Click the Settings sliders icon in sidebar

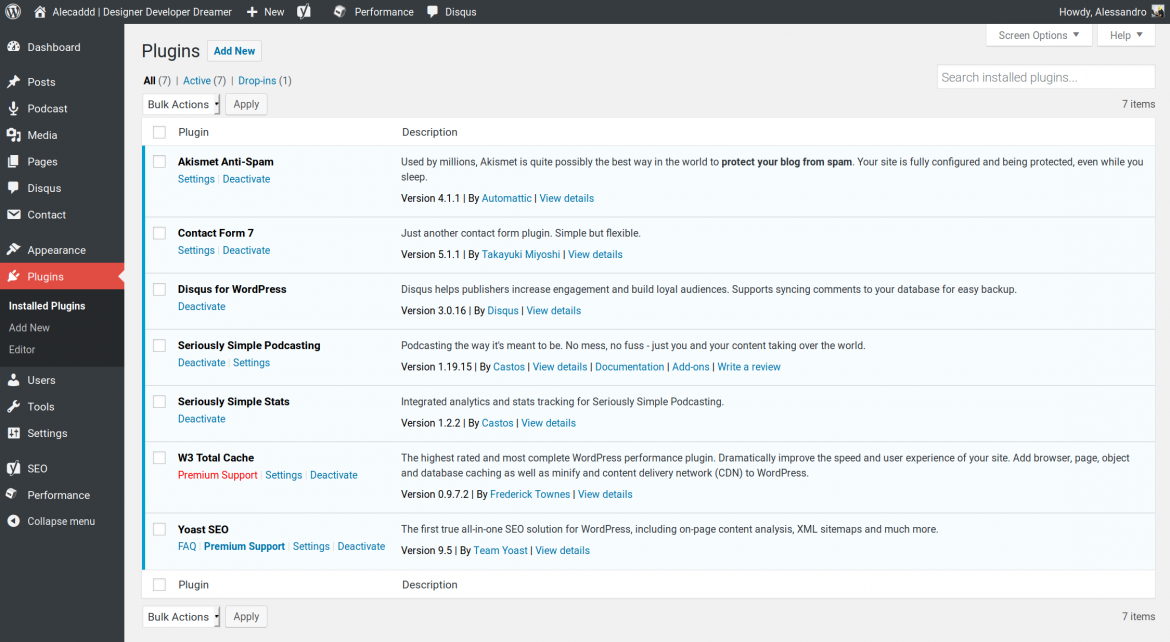(x=13, y=433)
